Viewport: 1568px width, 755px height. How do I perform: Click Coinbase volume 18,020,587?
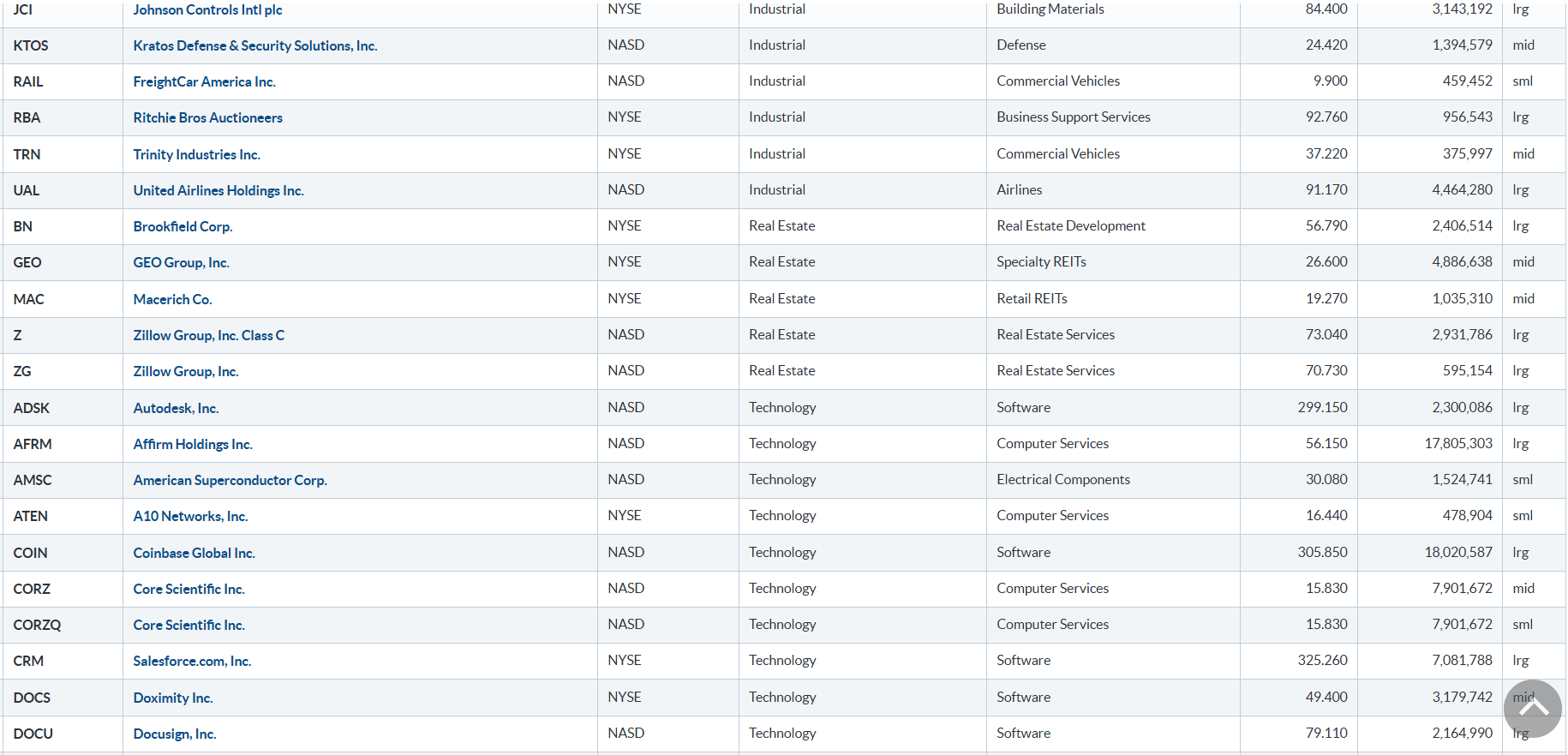click(x=1458, y=552)
